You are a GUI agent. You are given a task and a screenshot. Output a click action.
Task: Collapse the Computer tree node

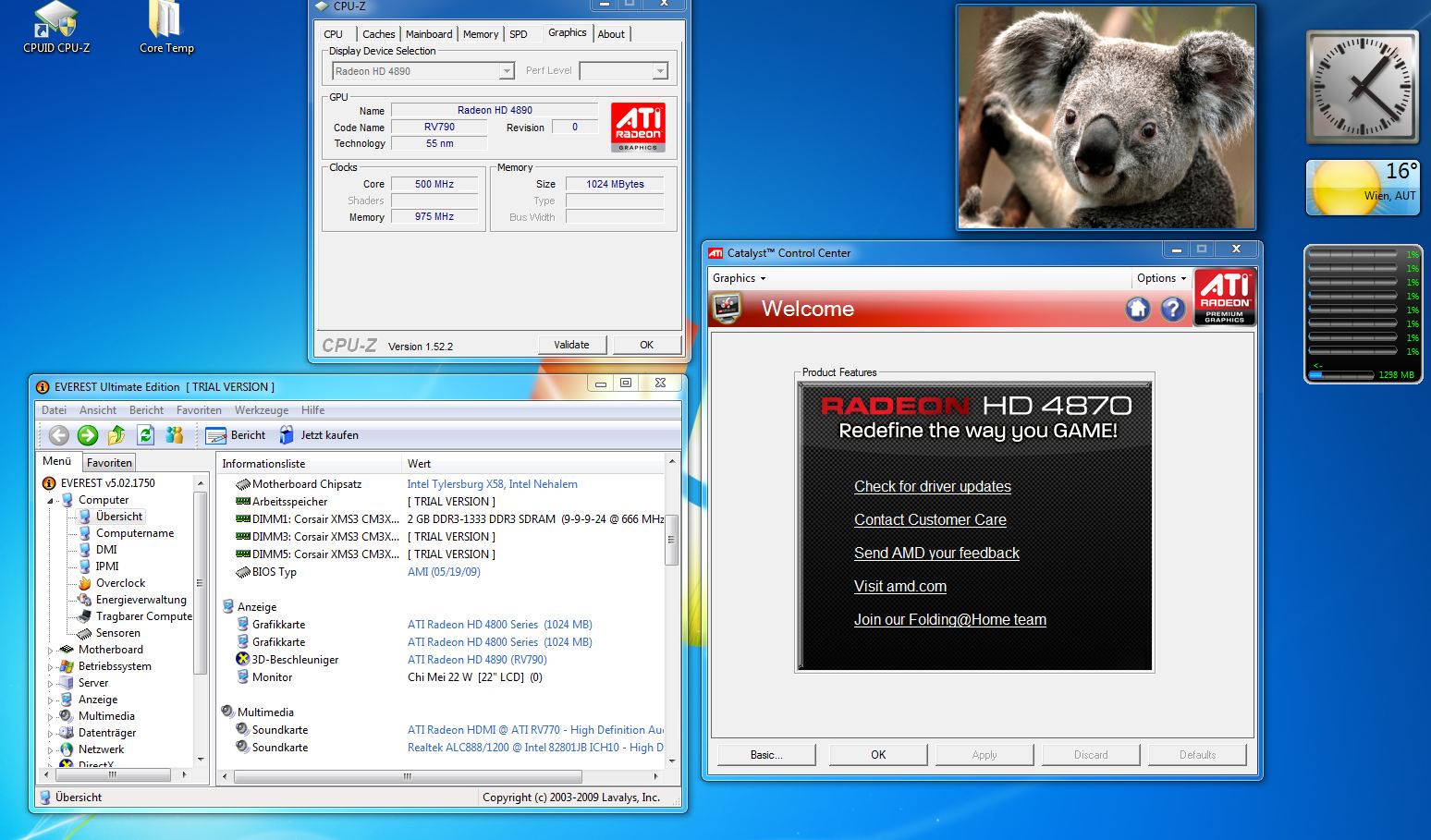(x=50, y=501)
